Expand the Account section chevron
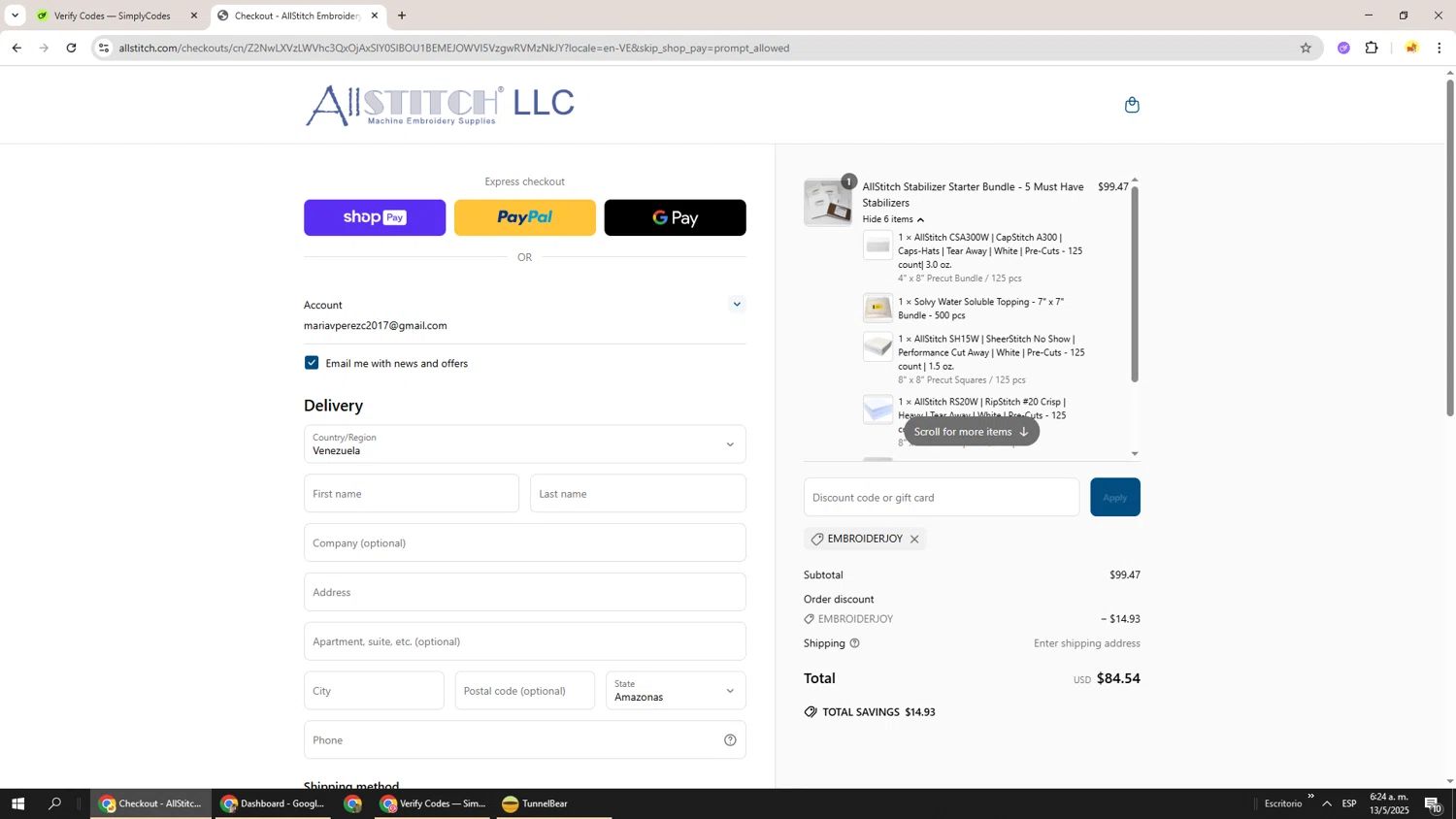 [737, 305]
